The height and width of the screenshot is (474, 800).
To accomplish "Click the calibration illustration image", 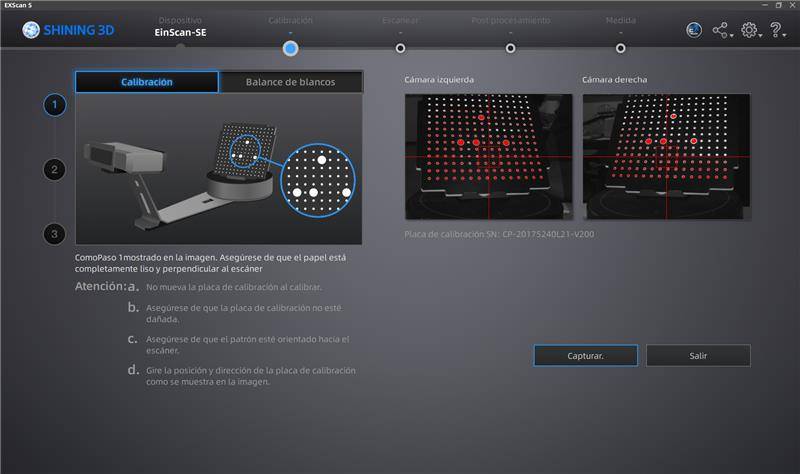I will click(219, 168).
